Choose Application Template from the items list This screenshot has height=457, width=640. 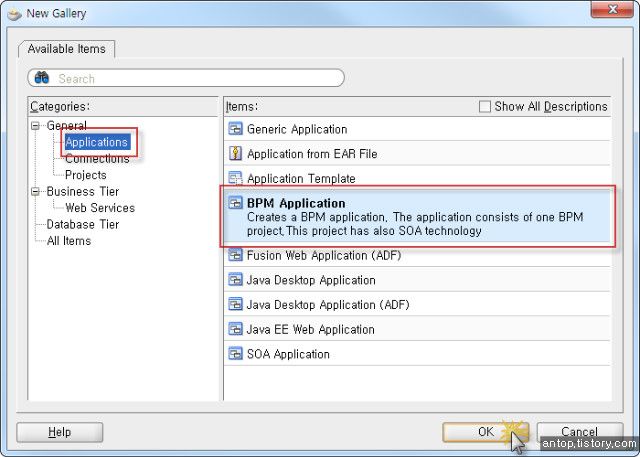pyautogui.click(x=418, y=178)
